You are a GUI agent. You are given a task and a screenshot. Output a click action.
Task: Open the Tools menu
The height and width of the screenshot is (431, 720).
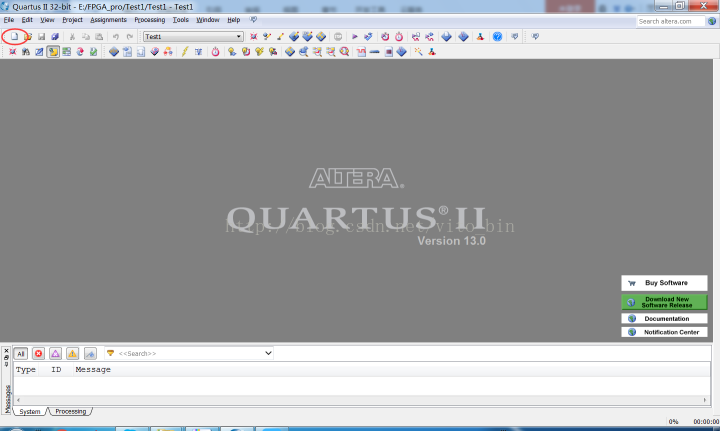180,20
